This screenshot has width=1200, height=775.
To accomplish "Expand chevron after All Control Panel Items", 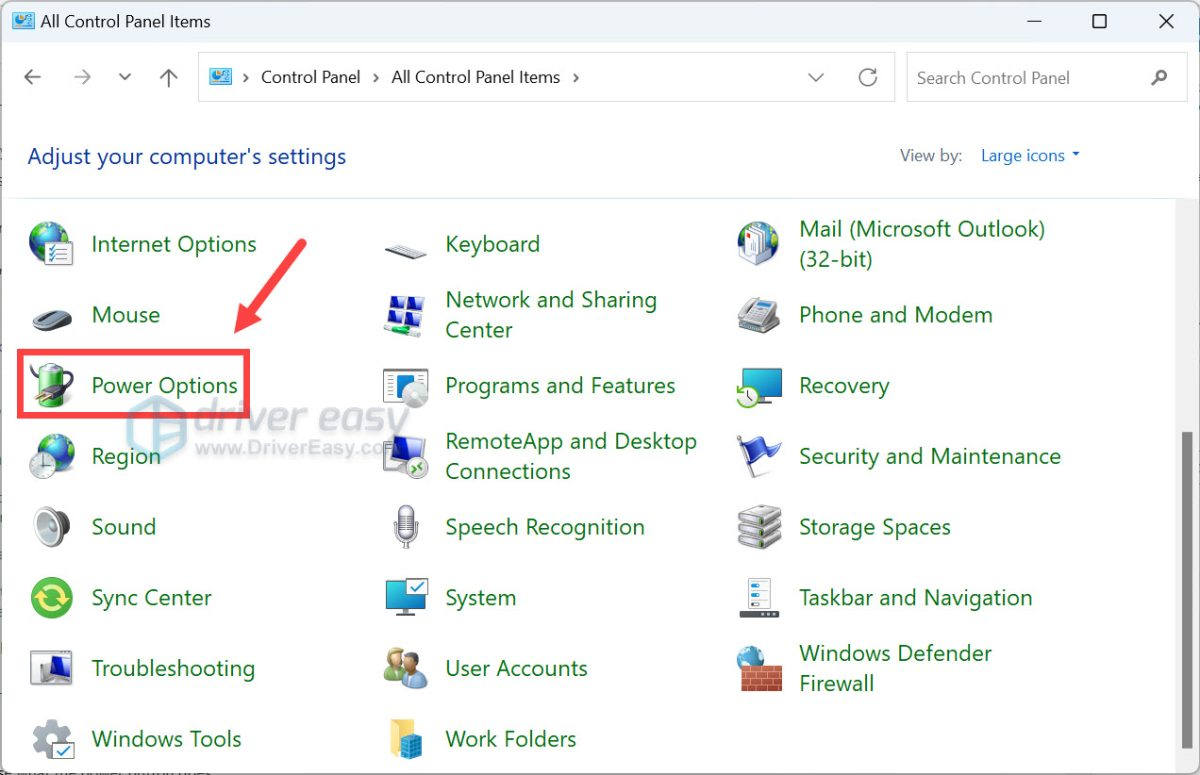I will (x=575, y=77).
